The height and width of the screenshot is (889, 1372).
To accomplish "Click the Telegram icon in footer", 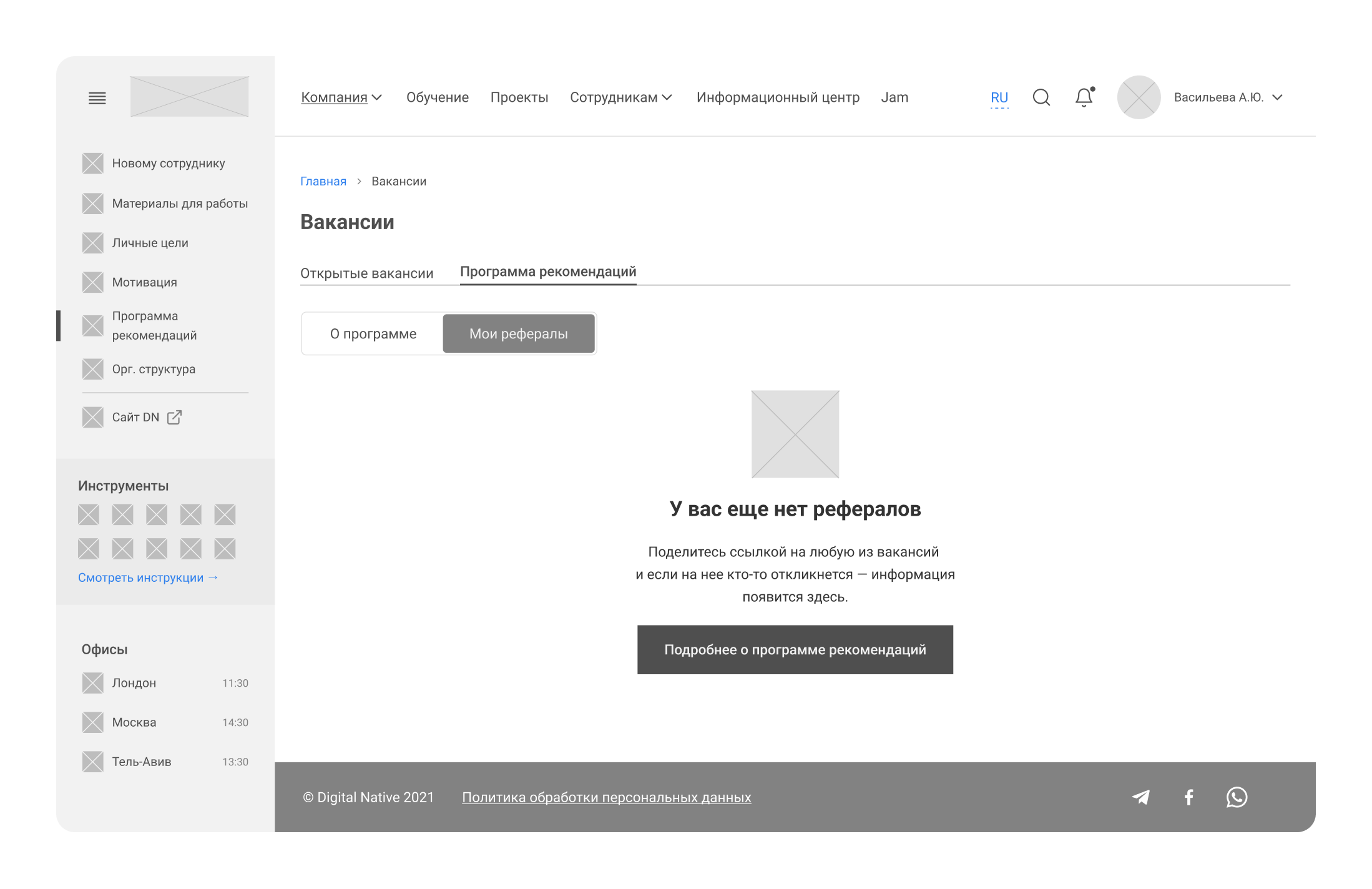I will click(x=1141, y=797).
